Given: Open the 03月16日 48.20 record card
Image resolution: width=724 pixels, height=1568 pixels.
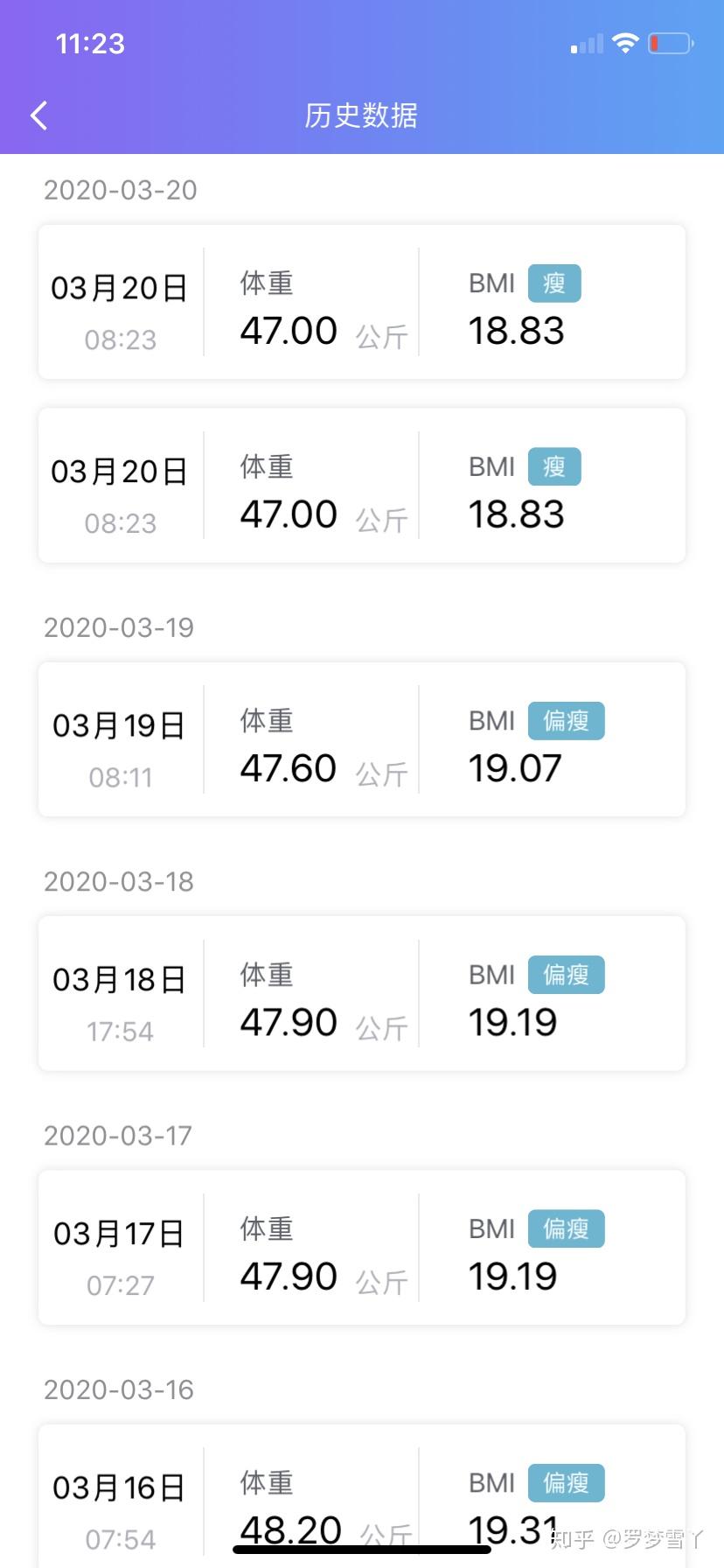Looking at the screenshot, I should pyautogui.click(x=362, y=1496).
